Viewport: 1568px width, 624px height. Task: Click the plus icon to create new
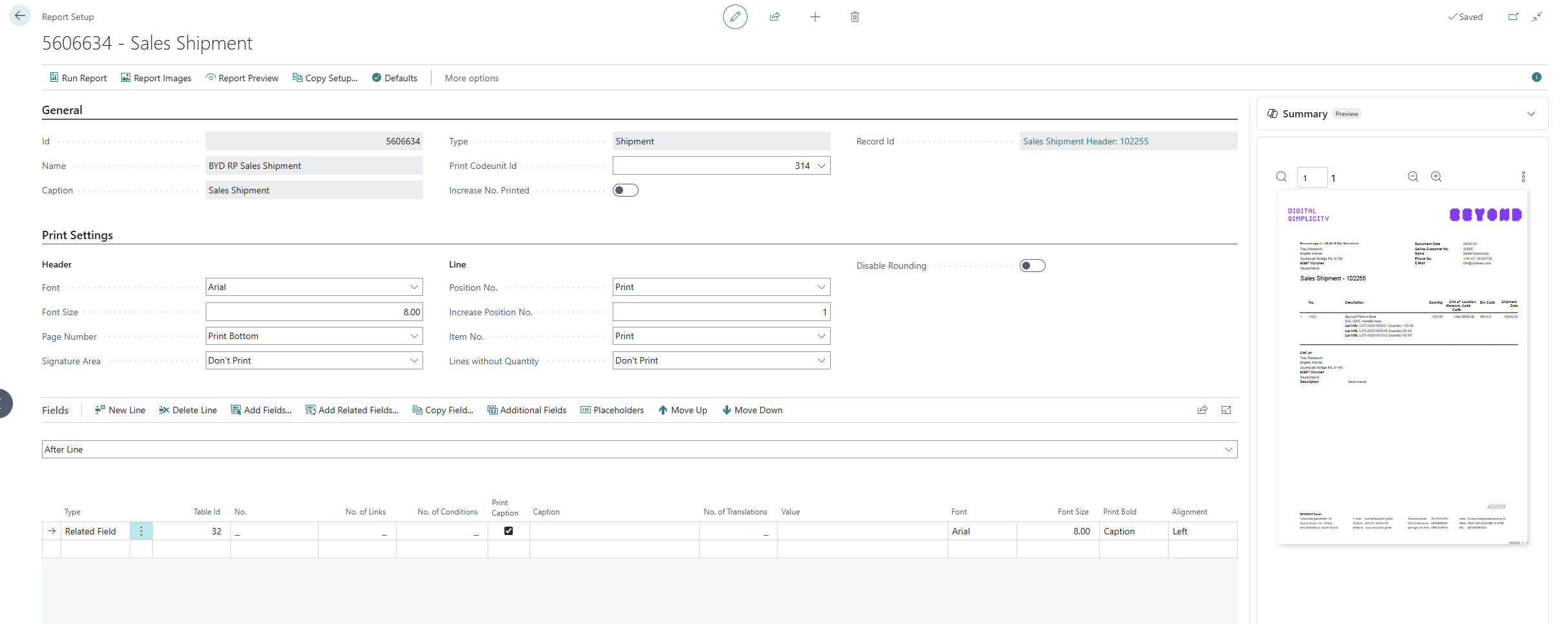point(815,17)
